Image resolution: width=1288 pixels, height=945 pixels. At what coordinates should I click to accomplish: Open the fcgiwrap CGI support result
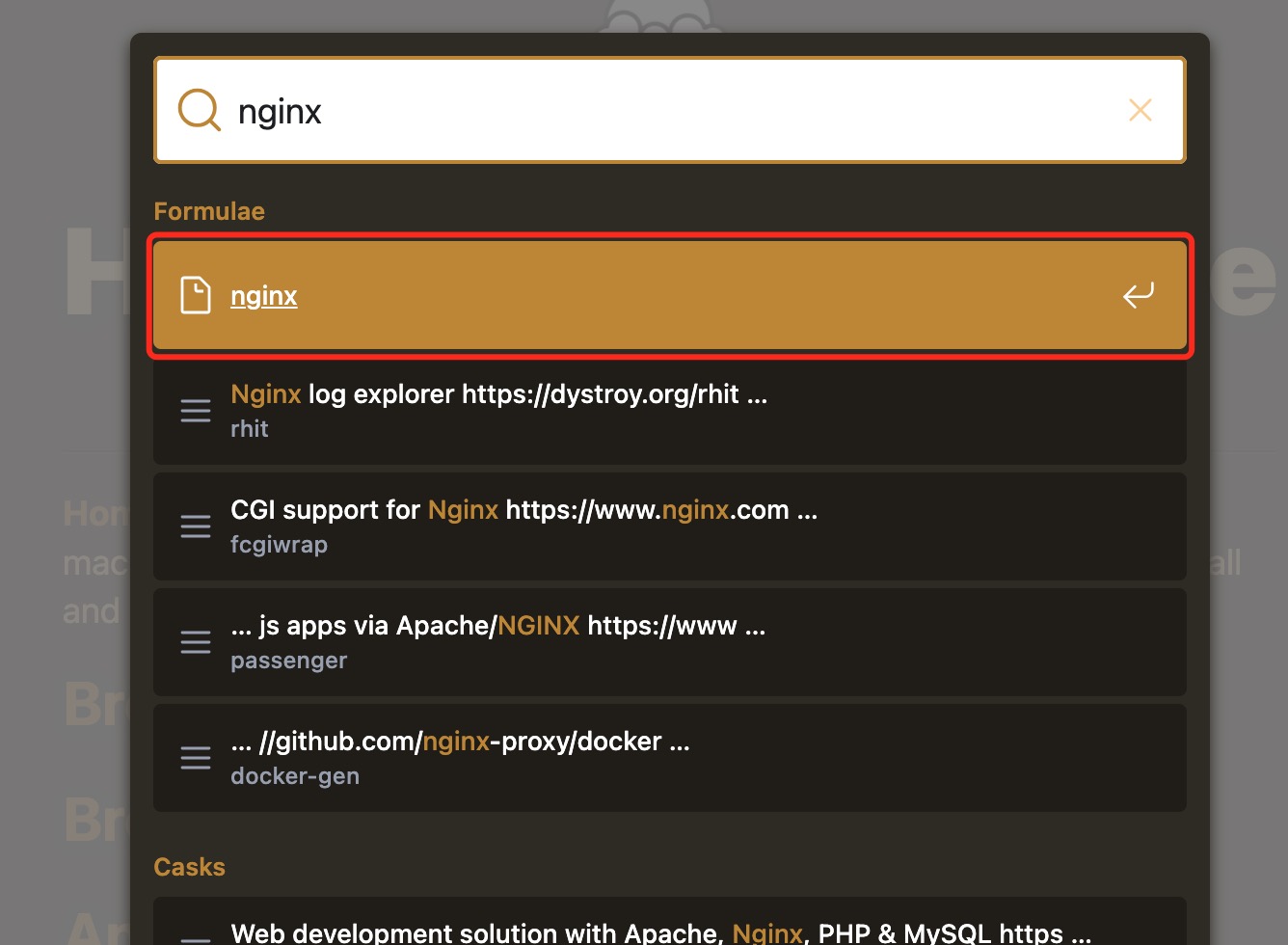click(x=670, y=526)
